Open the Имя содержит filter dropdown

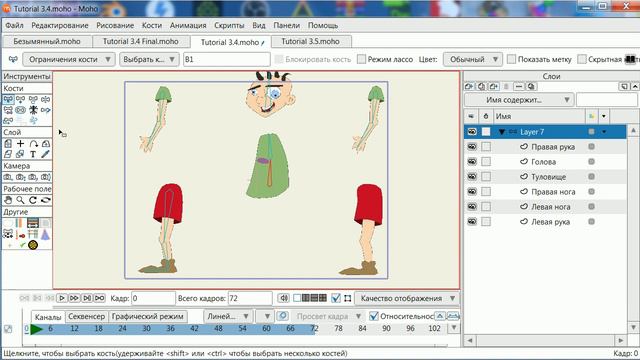pos(519,100)
